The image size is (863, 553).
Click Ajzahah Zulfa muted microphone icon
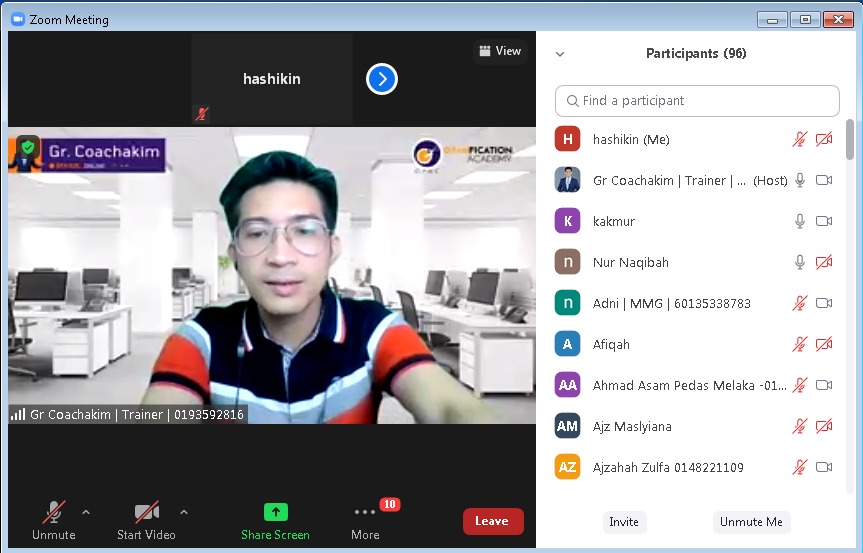800,467
